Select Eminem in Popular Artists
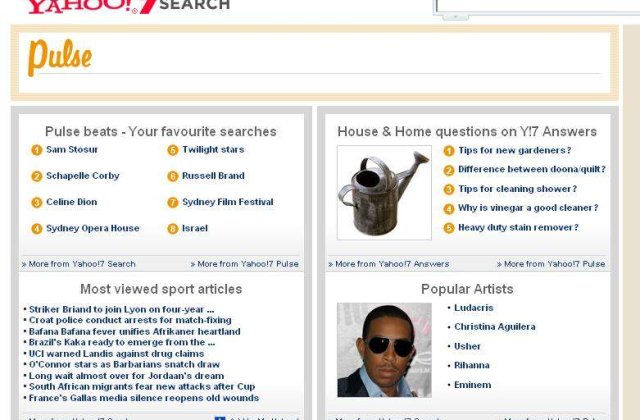 coord(472,384)
